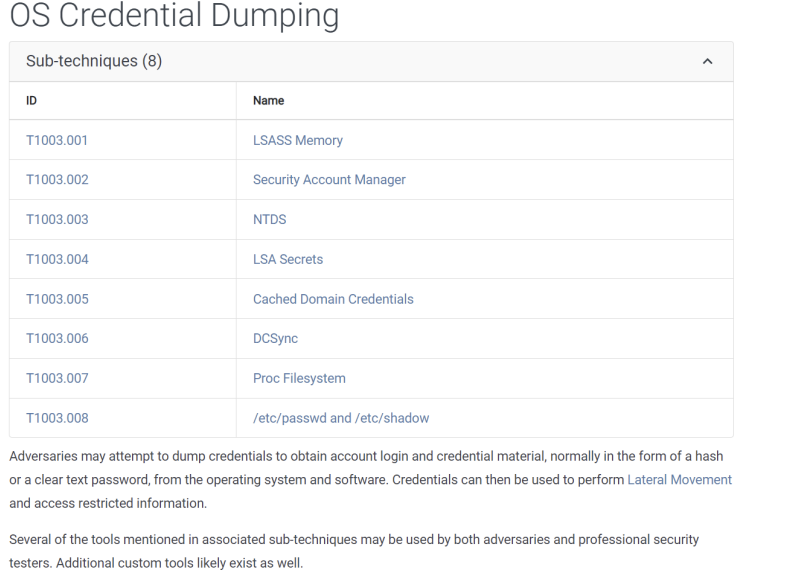Open the LSA Secrets link
The width and height of the screenshot is (804, 579).
pyautogui.click(x=288, y=259)
